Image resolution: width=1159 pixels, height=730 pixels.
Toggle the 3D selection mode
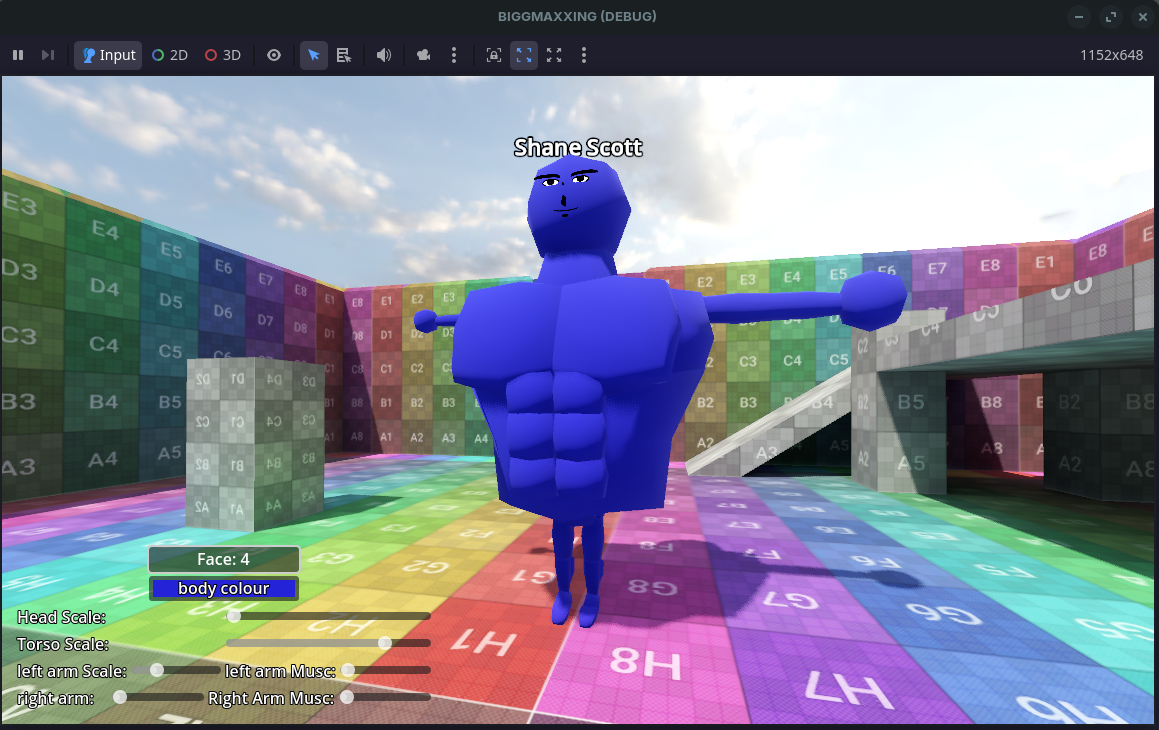pyautogui.click(x=223, y=55)
